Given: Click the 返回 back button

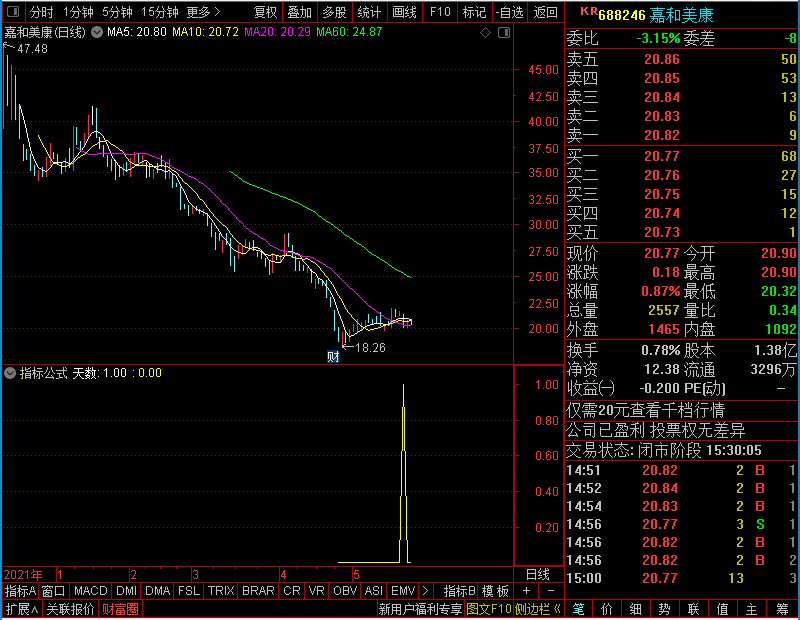Looking at the screenshot, I should 545,12.
